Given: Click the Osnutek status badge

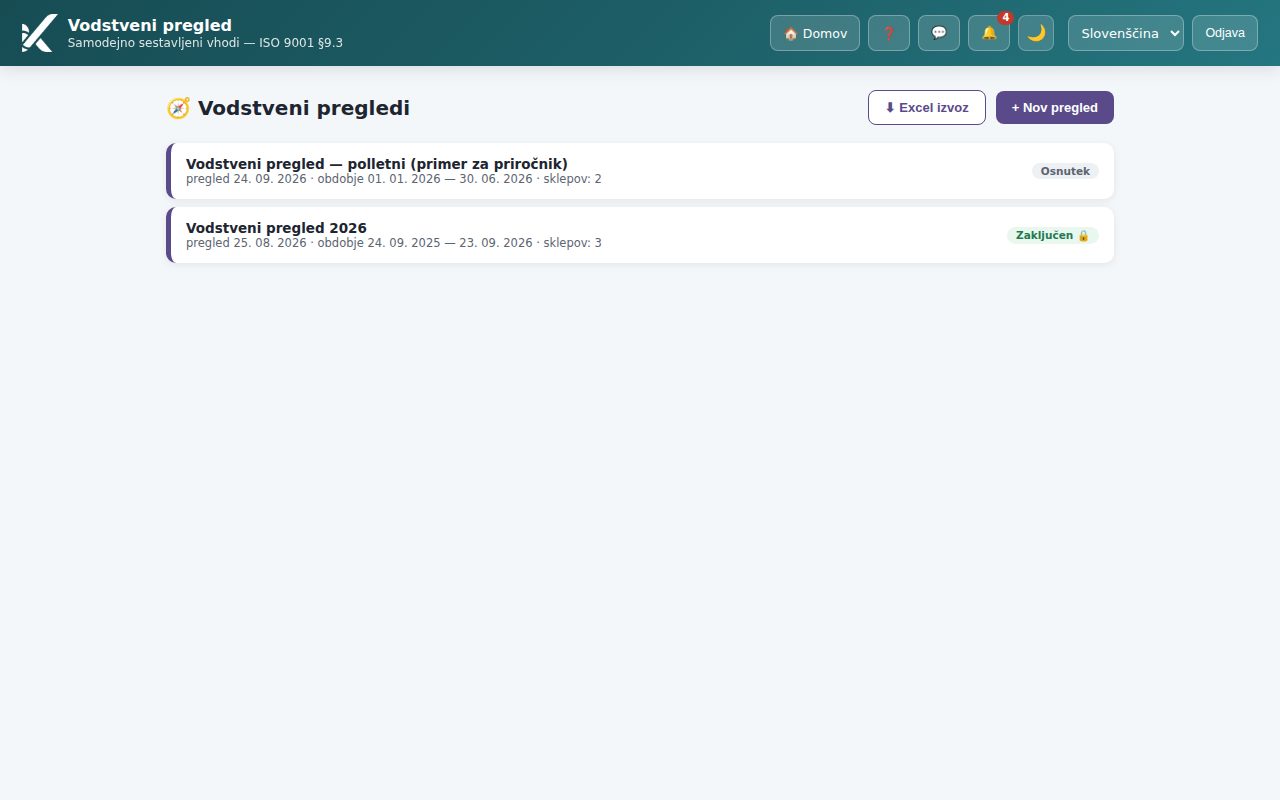Looking at the screenshot, I should (1065, 171).
